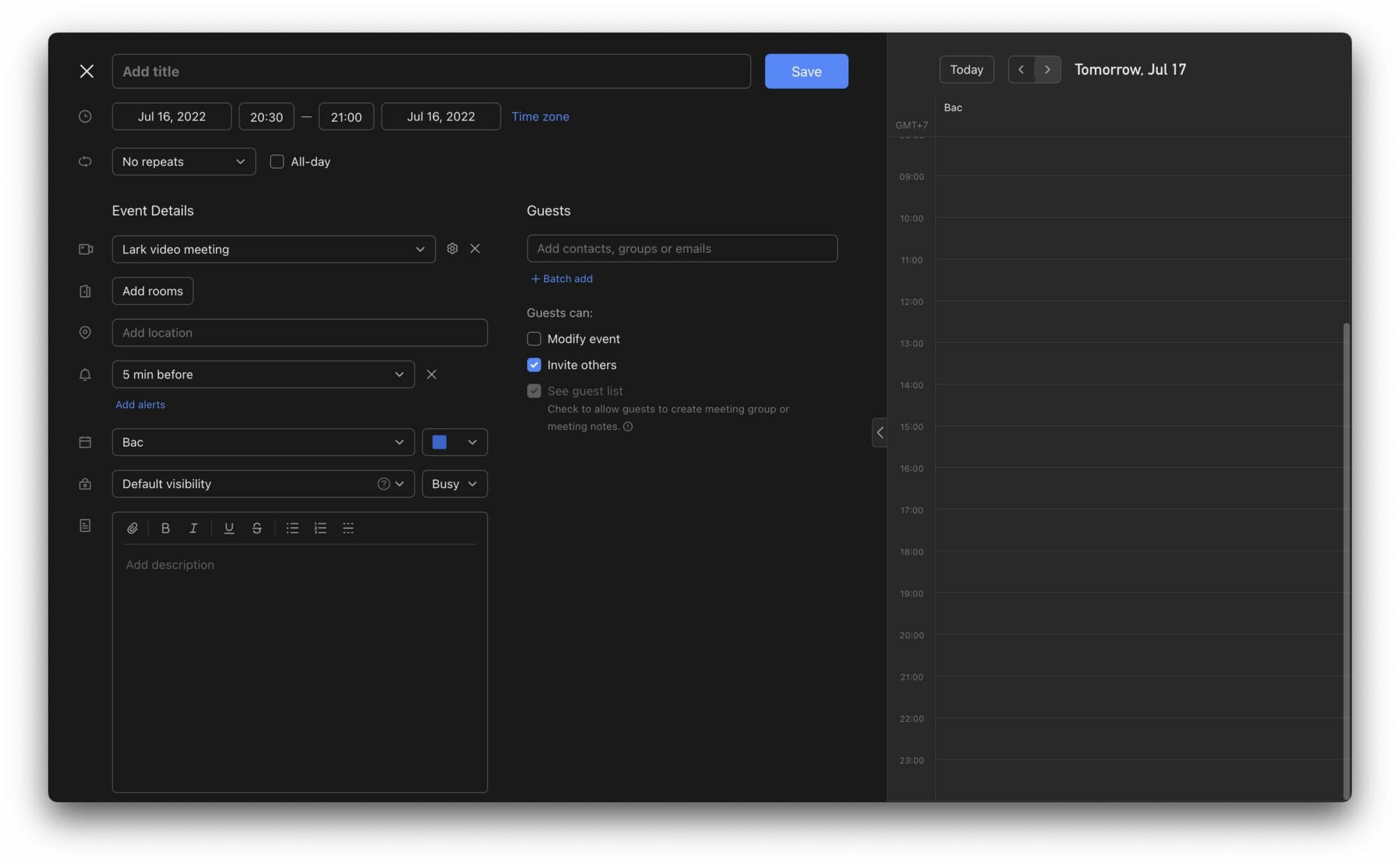The image size is (1400, 866).
Task: Insert a numbered list
Action: click(x=321, y=529)
